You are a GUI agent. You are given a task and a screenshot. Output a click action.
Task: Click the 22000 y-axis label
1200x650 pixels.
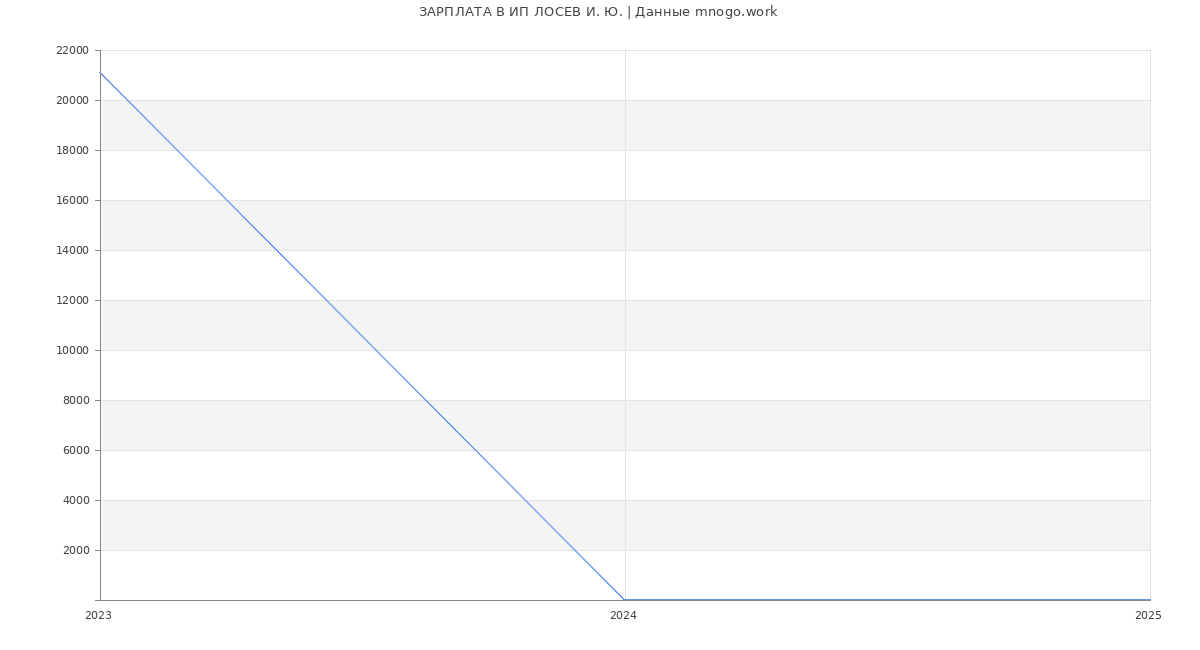72,50
